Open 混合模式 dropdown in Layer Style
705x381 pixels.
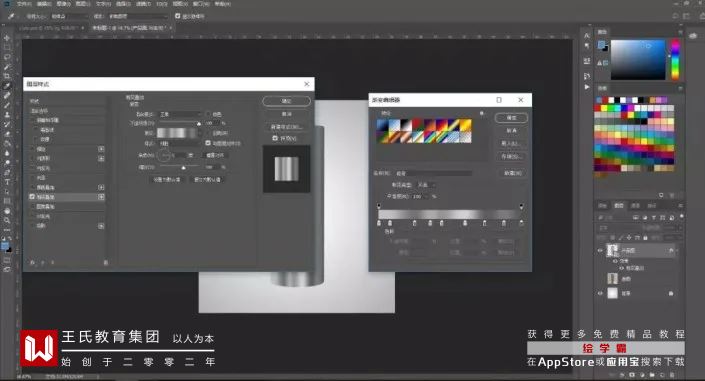coord(180,114)
